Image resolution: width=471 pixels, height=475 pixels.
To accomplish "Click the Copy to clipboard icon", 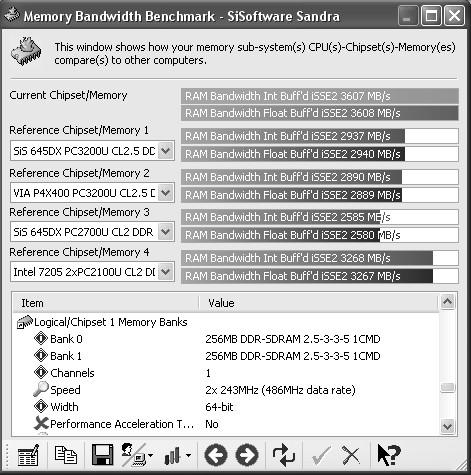I will (x=65, y=455).
